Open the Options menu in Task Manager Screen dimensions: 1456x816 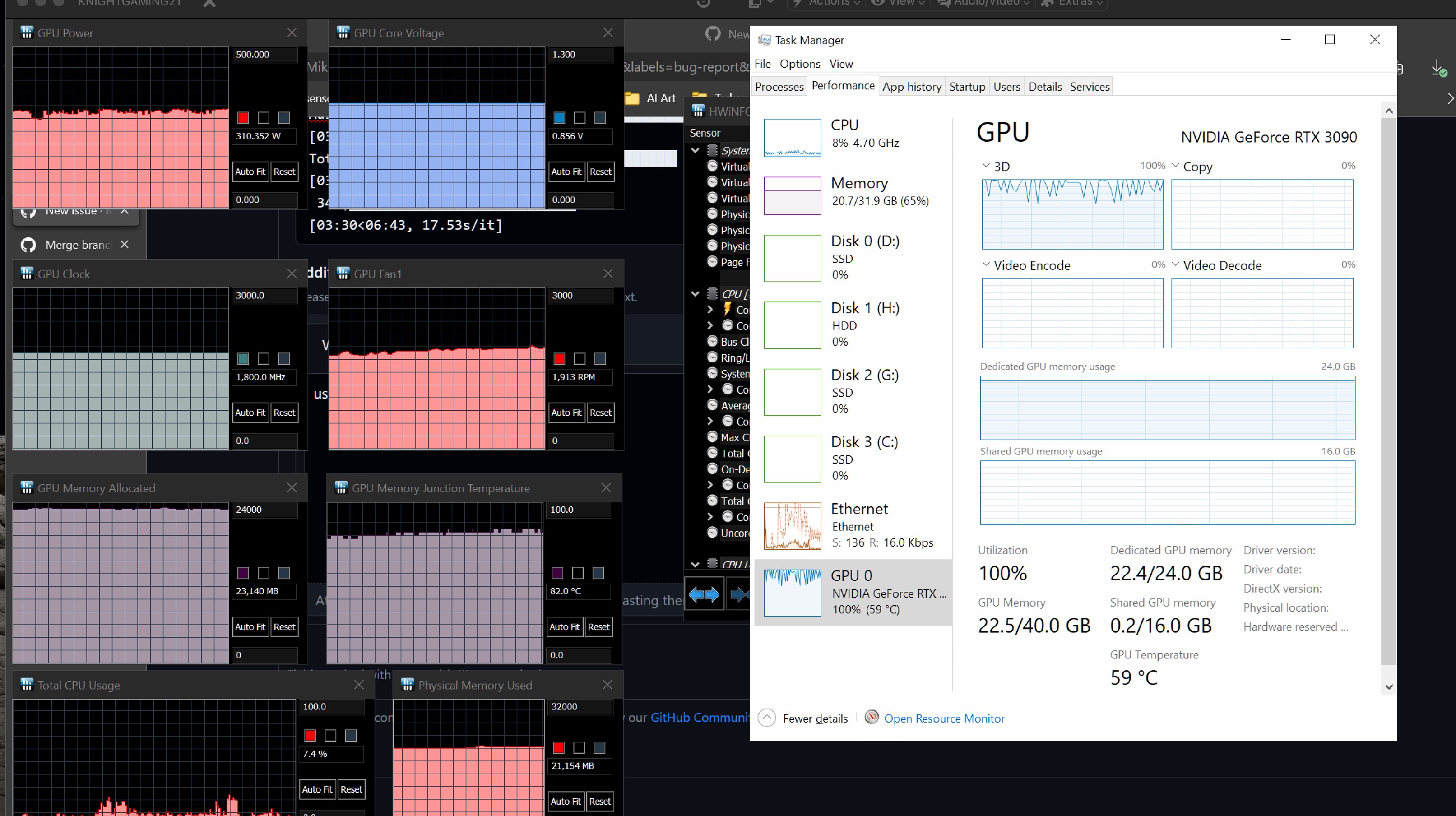click(799, 64)
